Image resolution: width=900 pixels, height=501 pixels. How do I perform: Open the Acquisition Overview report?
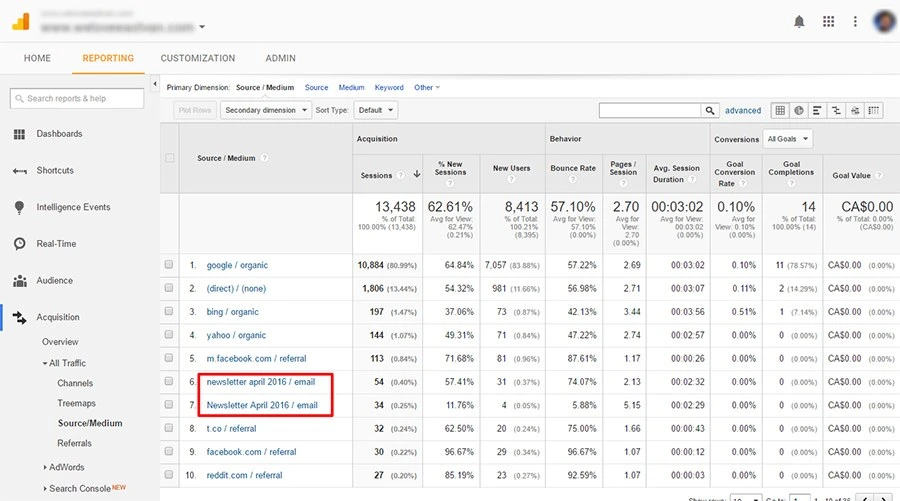coord(60,342)
